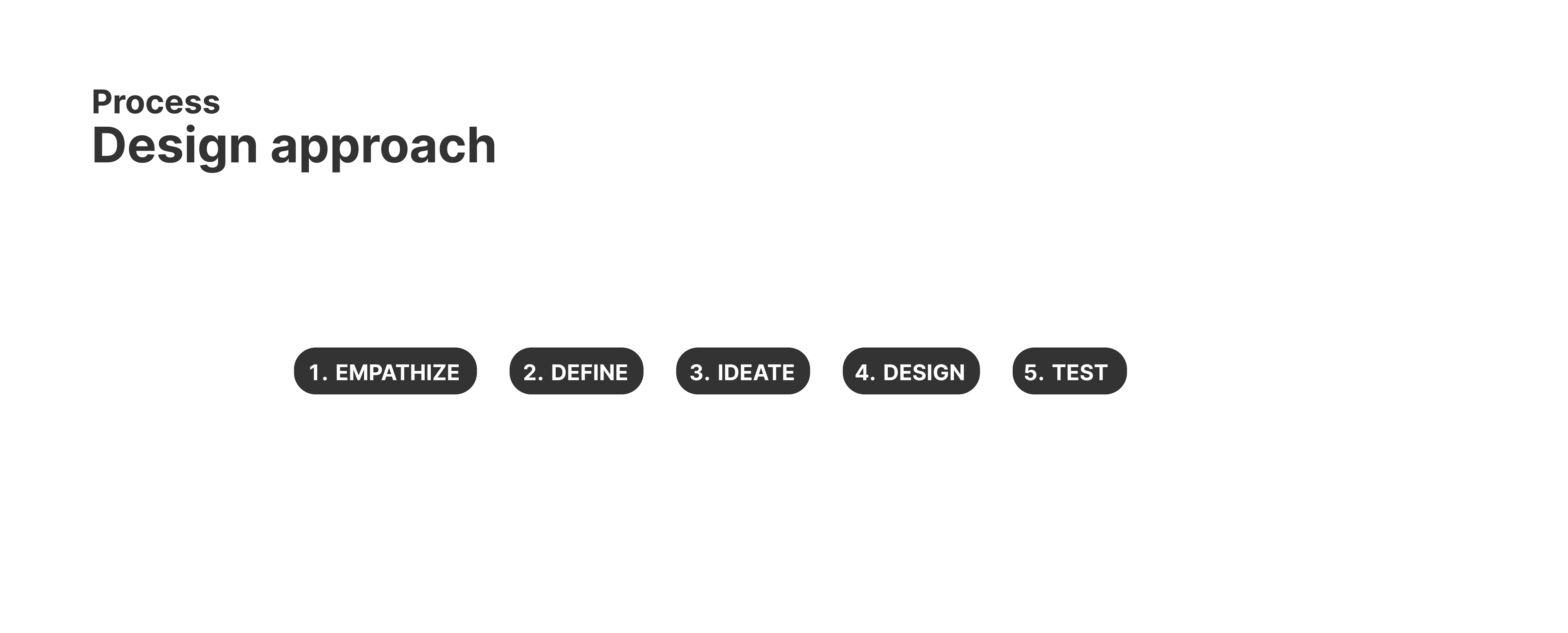Select the 2. DEFINE step
1568x633 pixels.
click(x=576, y=371)
